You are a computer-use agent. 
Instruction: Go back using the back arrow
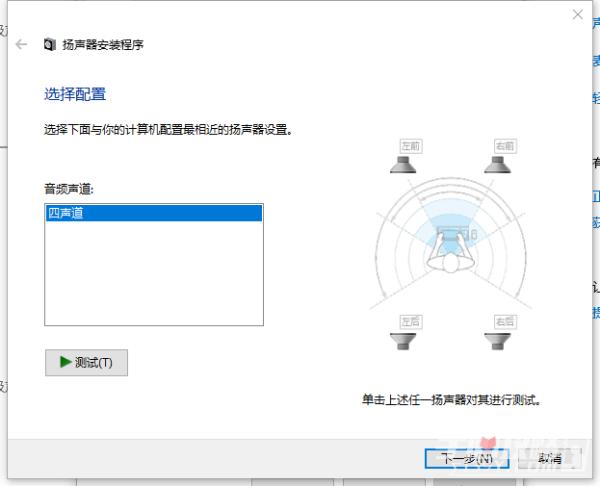(x=21, y=45)
